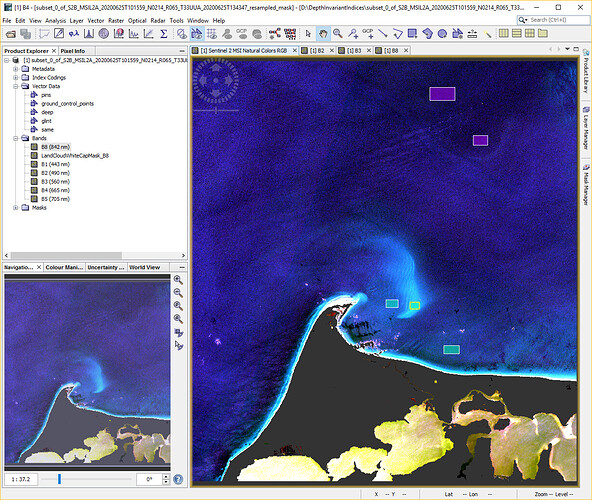Switch to the Colour Manipulation tab

[64, 267]
